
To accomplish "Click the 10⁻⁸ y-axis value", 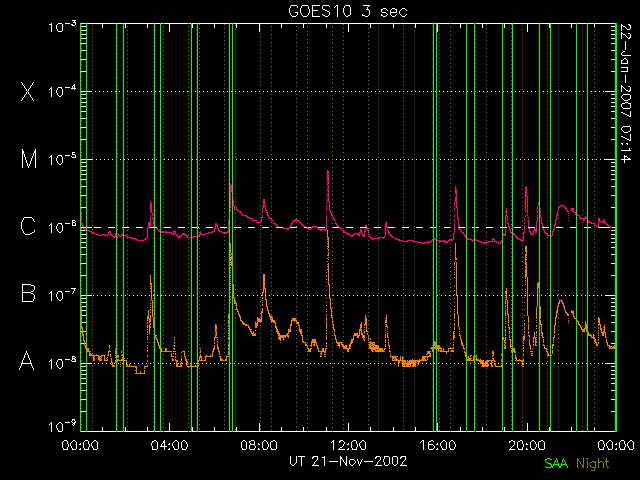I will pos(62,362).
